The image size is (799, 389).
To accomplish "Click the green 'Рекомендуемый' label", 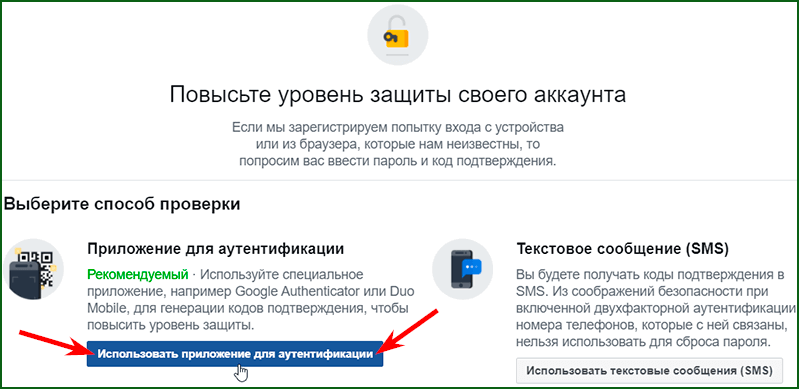I will coord(138,275).
